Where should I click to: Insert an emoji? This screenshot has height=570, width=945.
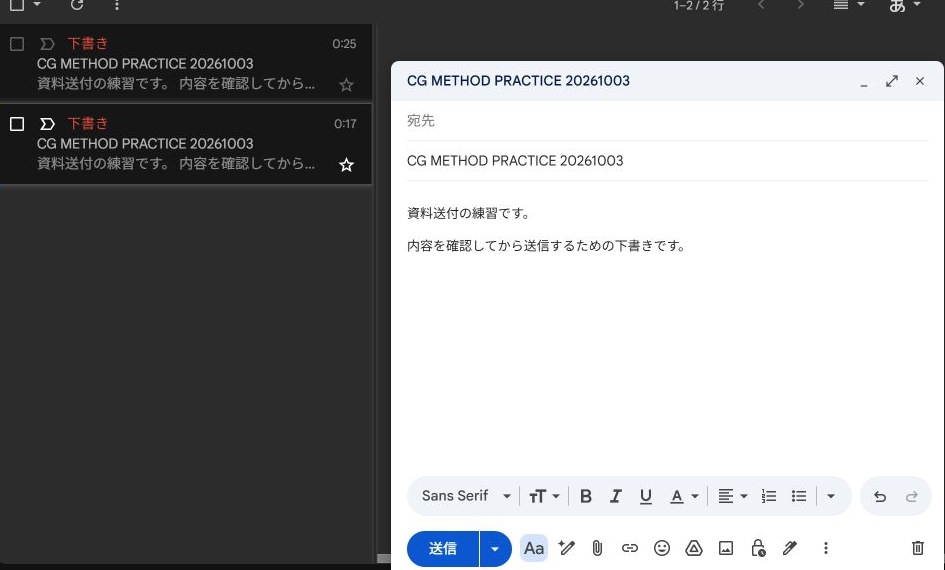tap(662, 548)
